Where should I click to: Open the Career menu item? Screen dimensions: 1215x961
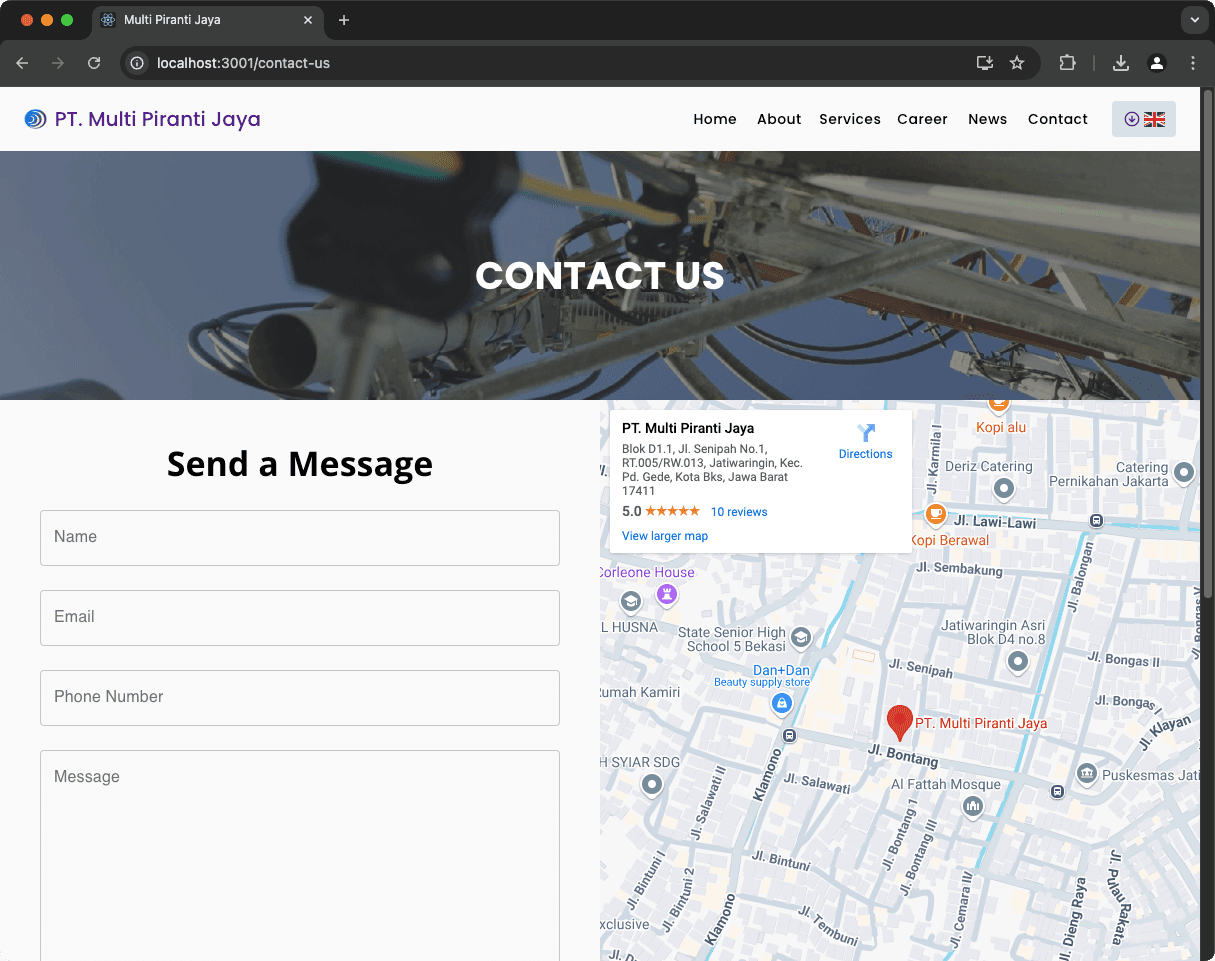click(x=922, y=119)
